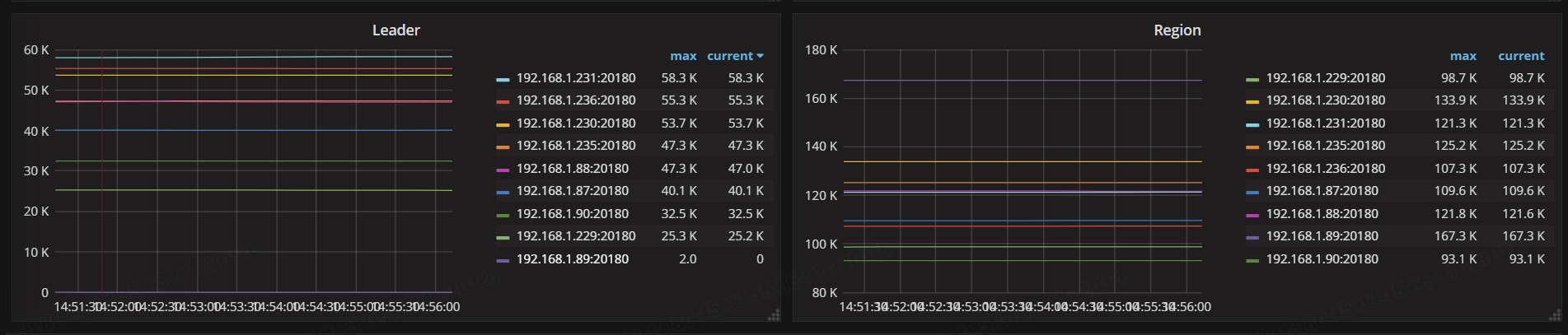Toggle 192.168.1.231:20180 series in Leader legend
Viewport: 1568px width, 335px height.
[x=575, y=78]
